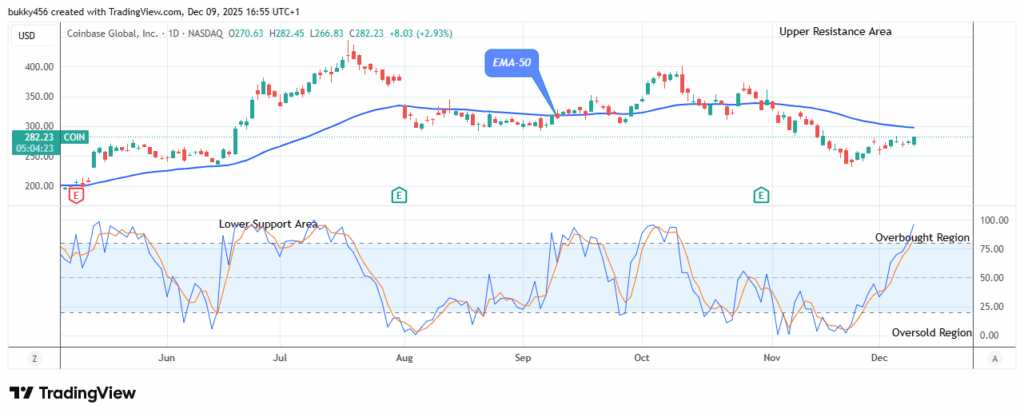The height and width of the screenshot is (417, 1024).
Task: Click the 75.00 oscillator axis label
Action: click(993, 249)
